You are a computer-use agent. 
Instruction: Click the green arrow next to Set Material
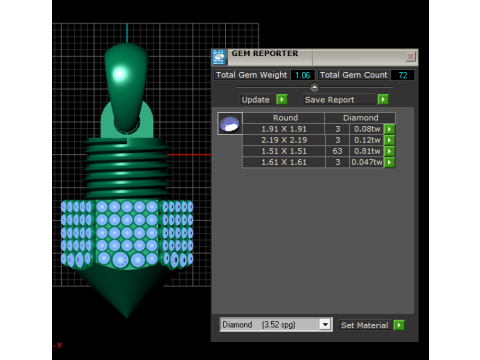(399, 325)
